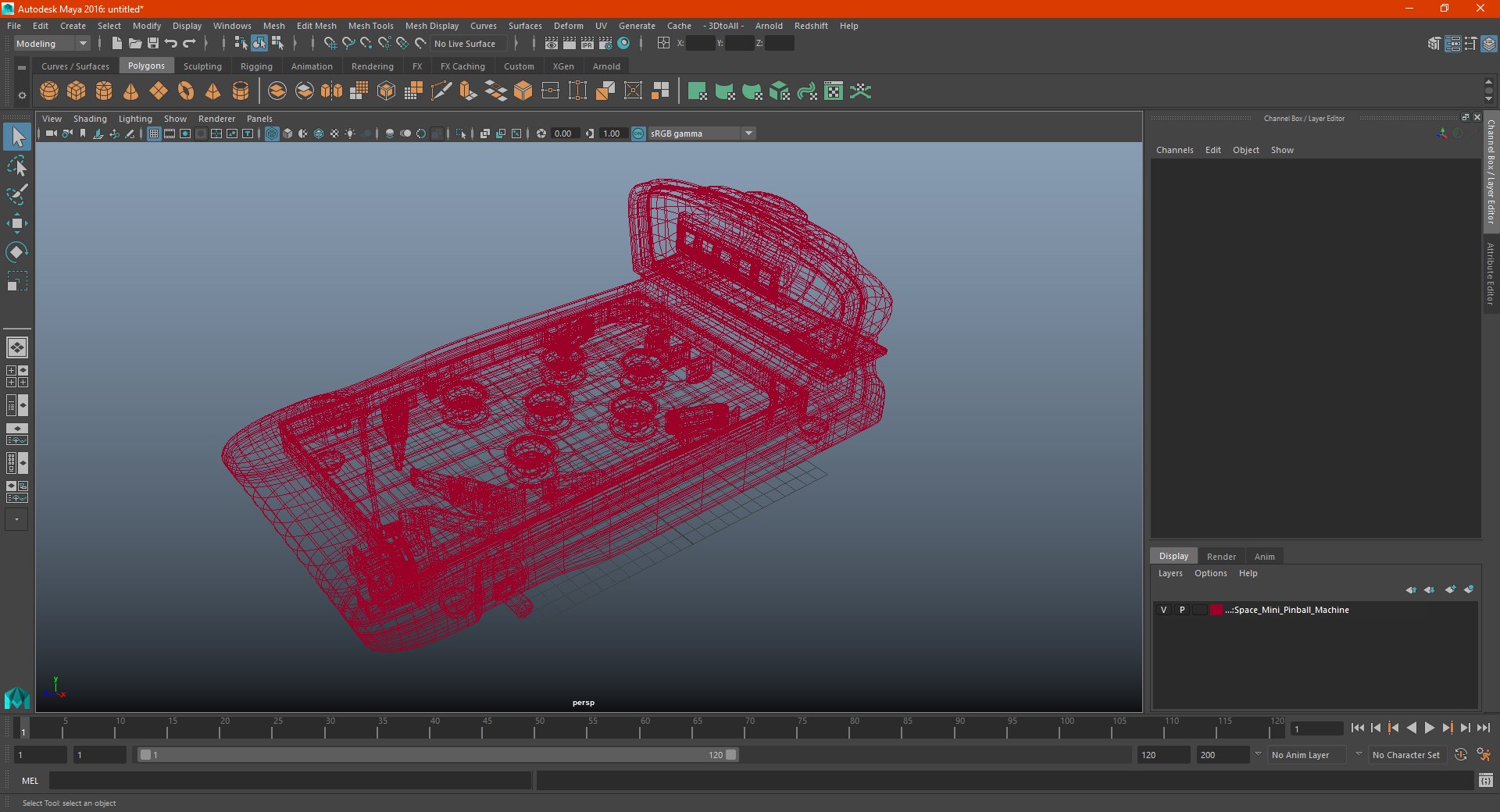This screenshot has height=812, width=1500.
Task: Toggle playback P box of pinball layer
Action: pyautogui.click(x=1182, y=610)
